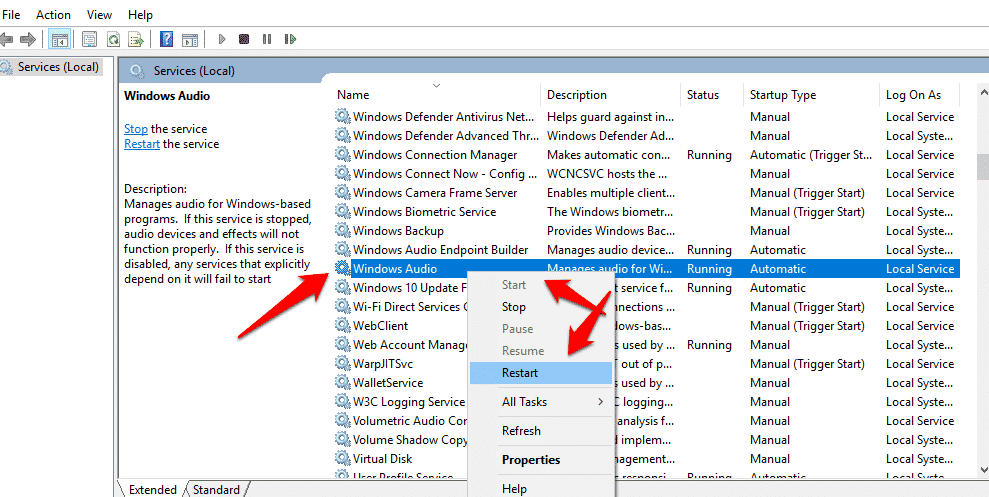Select Services (Local) in the console tree
The width and height of the screenshot is (989, 497).
tap(58, 66)
